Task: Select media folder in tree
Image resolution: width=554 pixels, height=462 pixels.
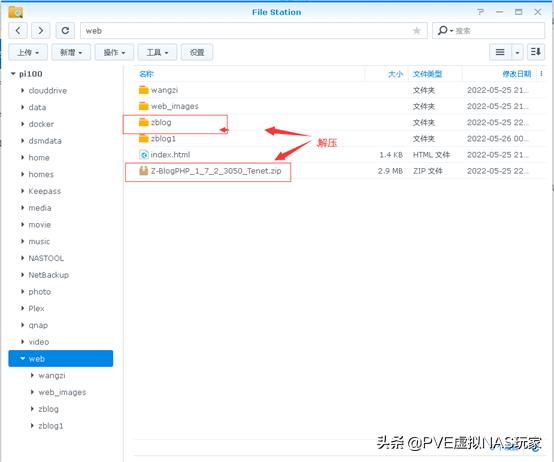Action: (40, 208)
